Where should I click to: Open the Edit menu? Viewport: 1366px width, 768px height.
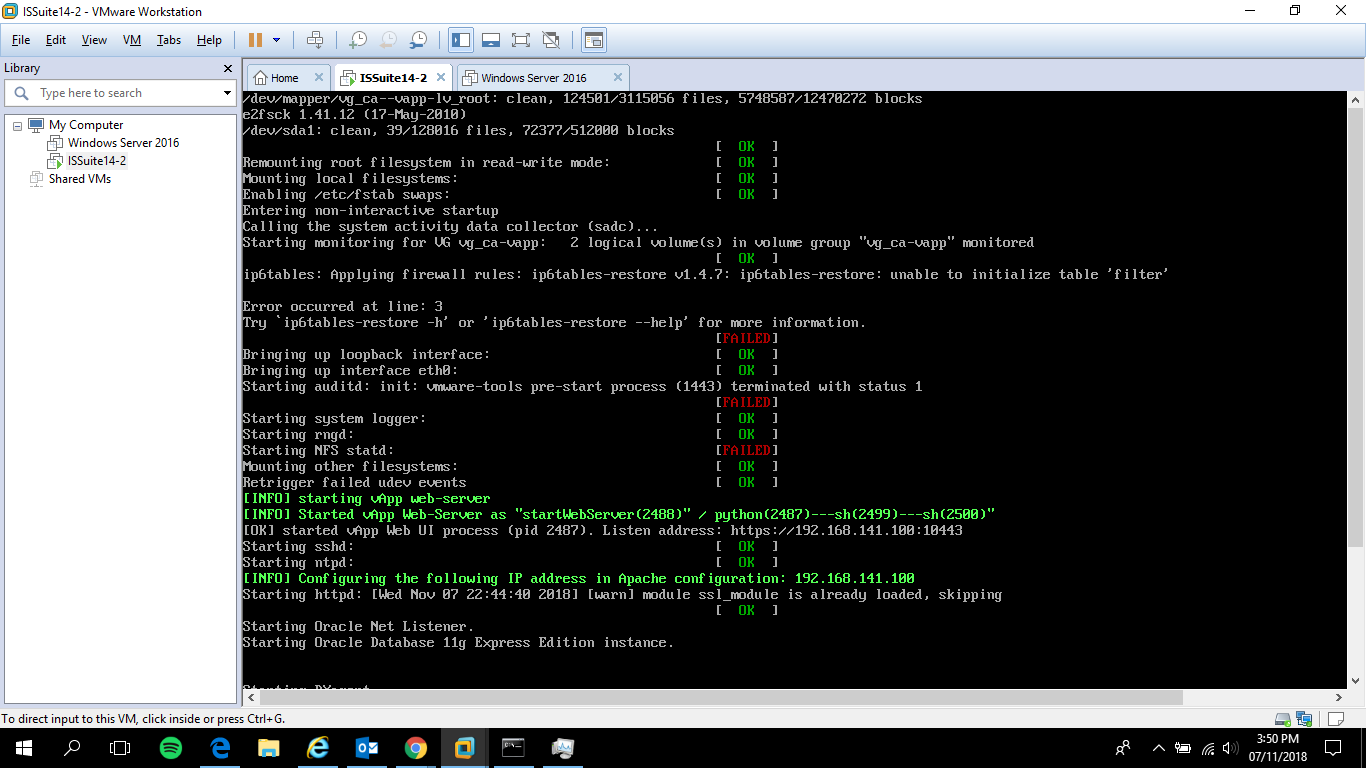click(x=56, y=40)
